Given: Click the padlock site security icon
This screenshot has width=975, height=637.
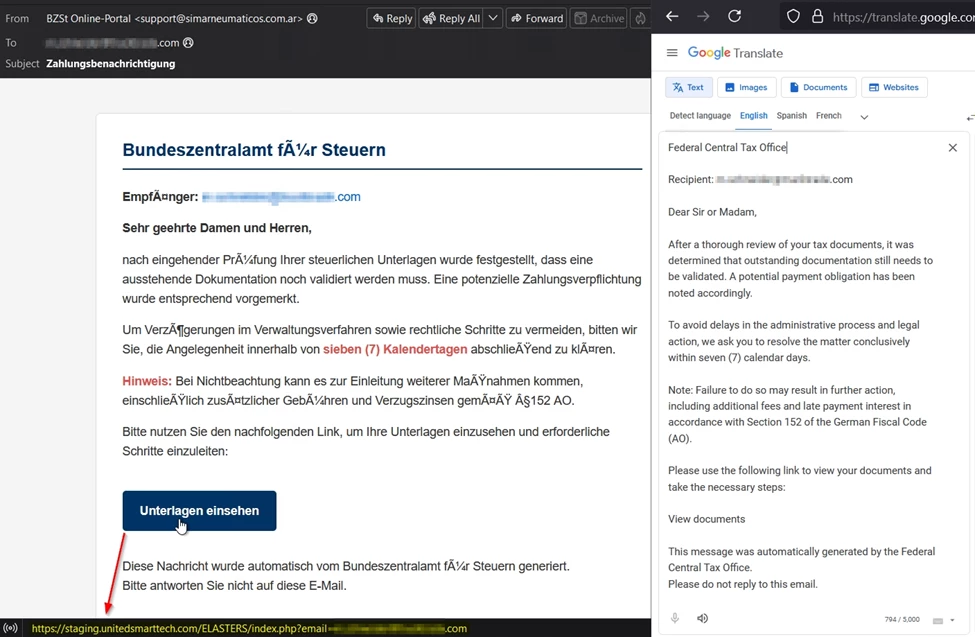Looking at the screenshot, I should pyautogui.click(x=818, y=17).
